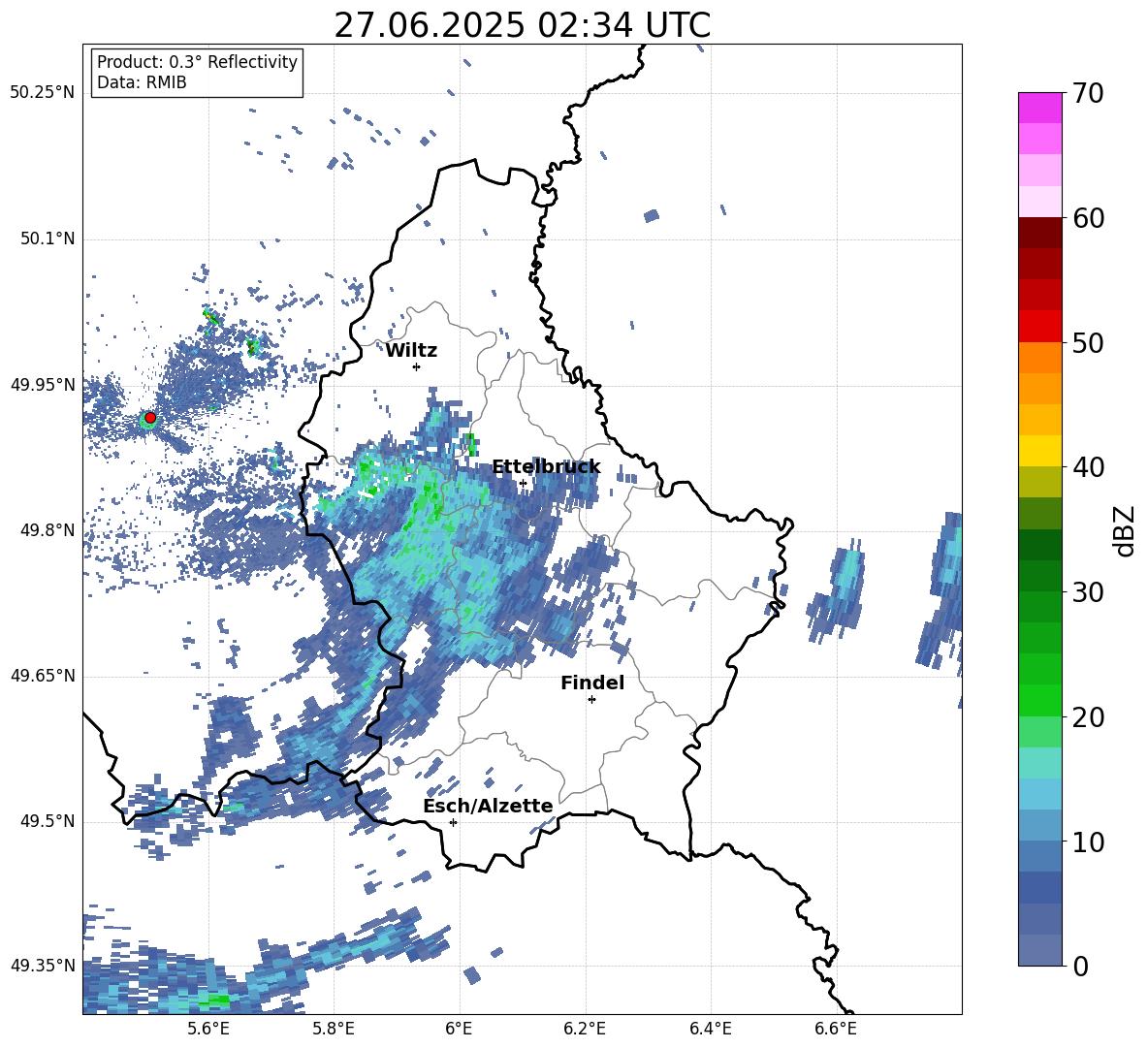Click the red radar site marker dot
The height and width of the screenshot is (1048, 1148).
[150, 418]
